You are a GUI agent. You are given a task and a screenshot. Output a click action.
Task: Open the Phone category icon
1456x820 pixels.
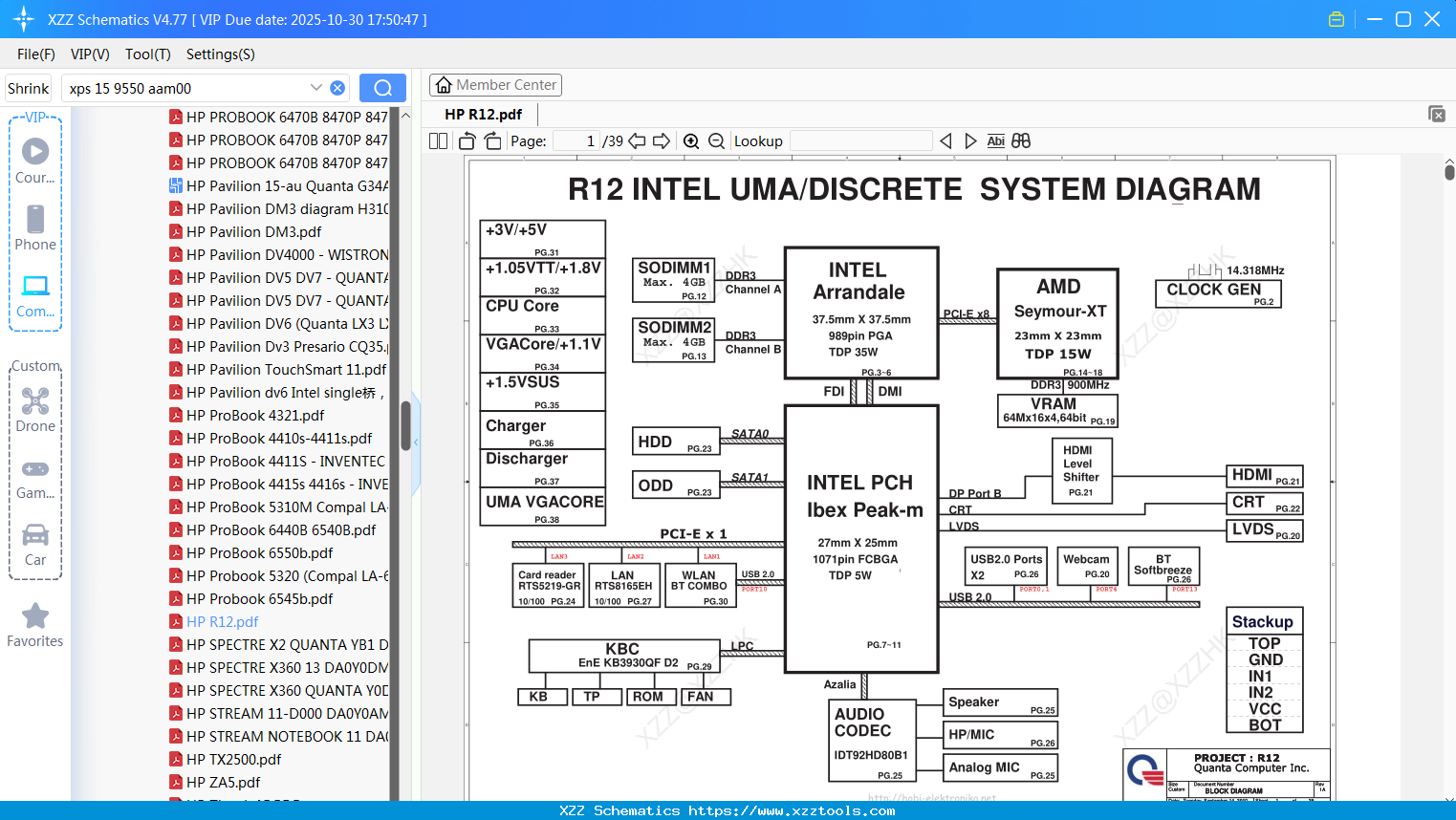coord(35,227)
